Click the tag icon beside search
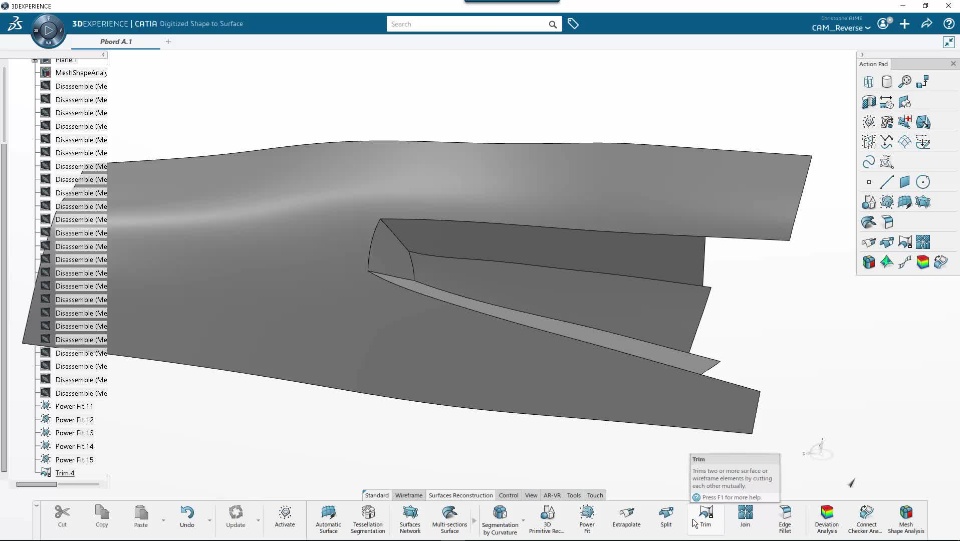The width and height of the screenshot is (960, 541). (x=573, y=24)
